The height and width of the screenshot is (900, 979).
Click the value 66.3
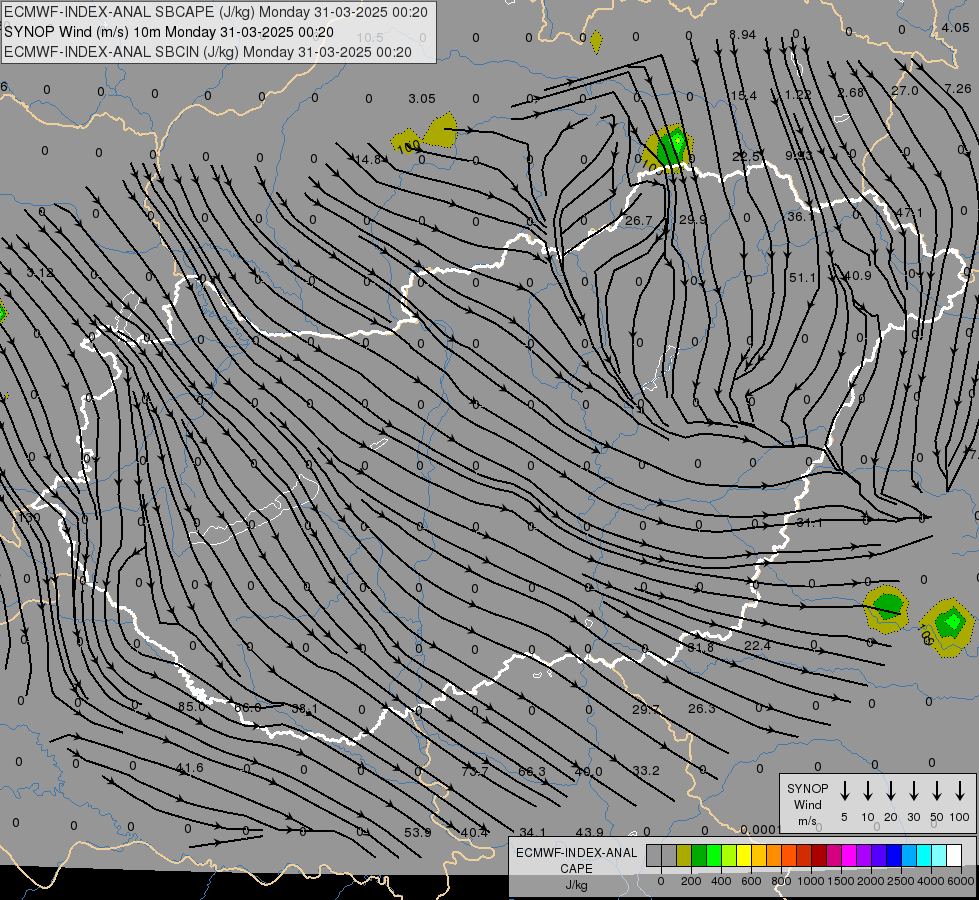click(x=532, y=772)
